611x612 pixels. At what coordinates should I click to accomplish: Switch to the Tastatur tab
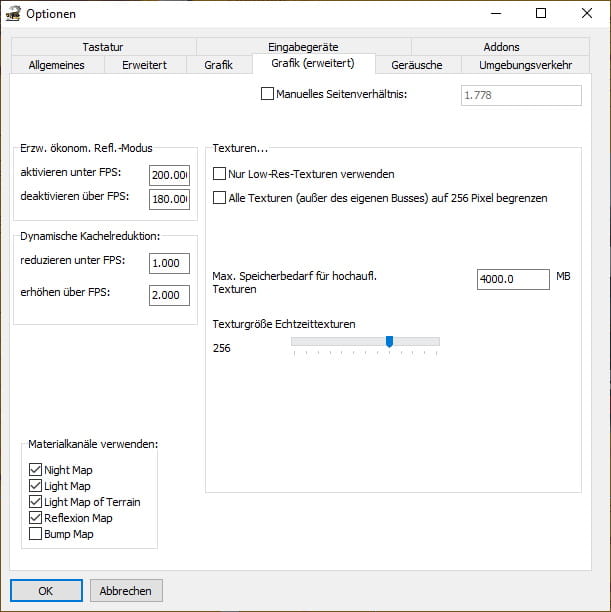pos(104,47)
